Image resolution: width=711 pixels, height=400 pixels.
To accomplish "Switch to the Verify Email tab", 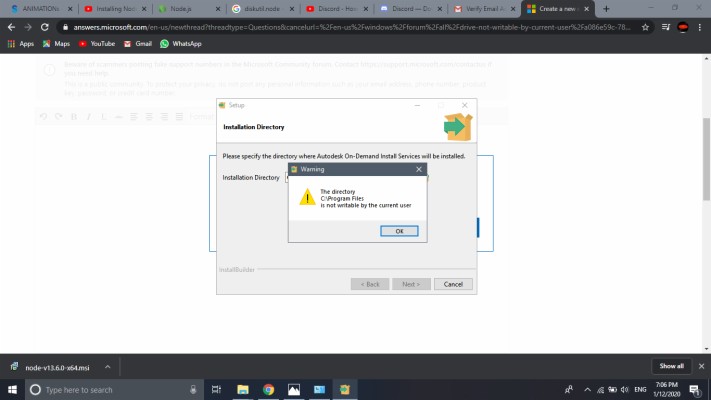I will [482, 9].
